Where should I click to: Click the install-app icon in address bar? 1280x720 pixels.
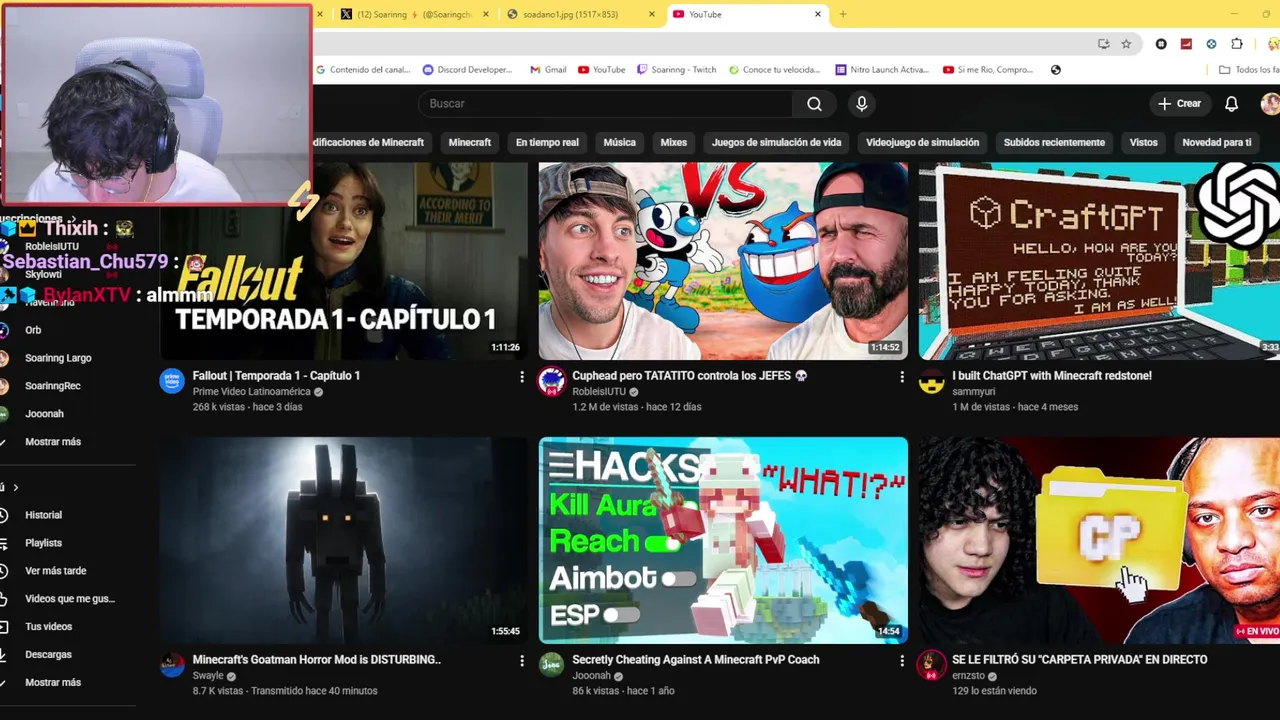click(1103, 44)
